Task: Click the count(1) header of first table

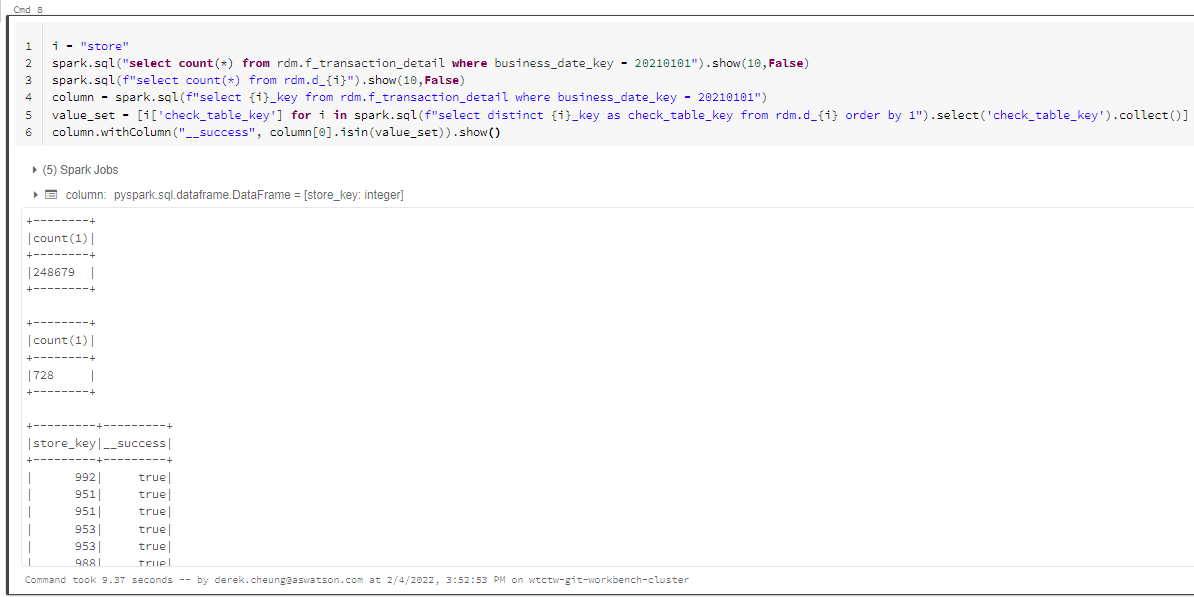Action: pyautogui.click(x=62, y=237)
